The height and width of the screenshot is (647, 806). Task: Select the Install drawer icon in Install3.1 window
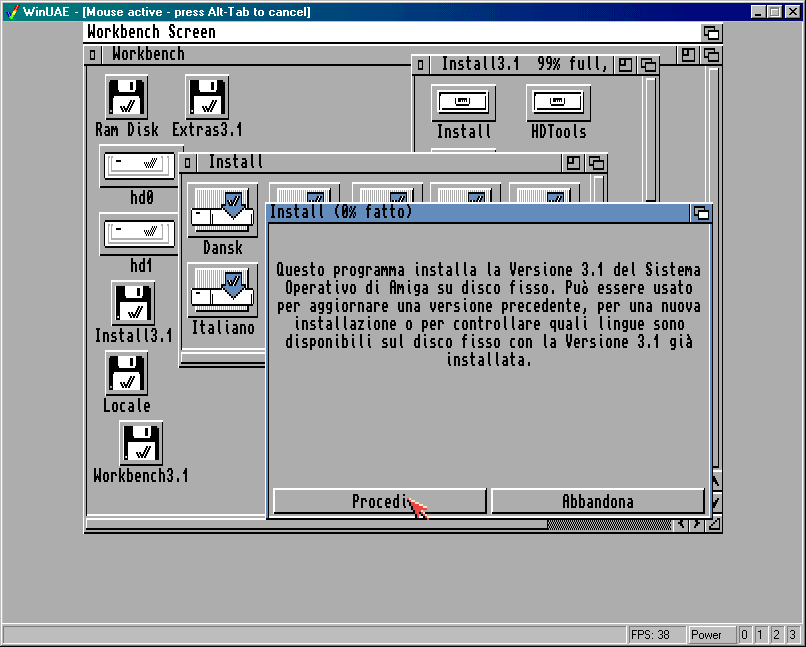coord(463,103)
